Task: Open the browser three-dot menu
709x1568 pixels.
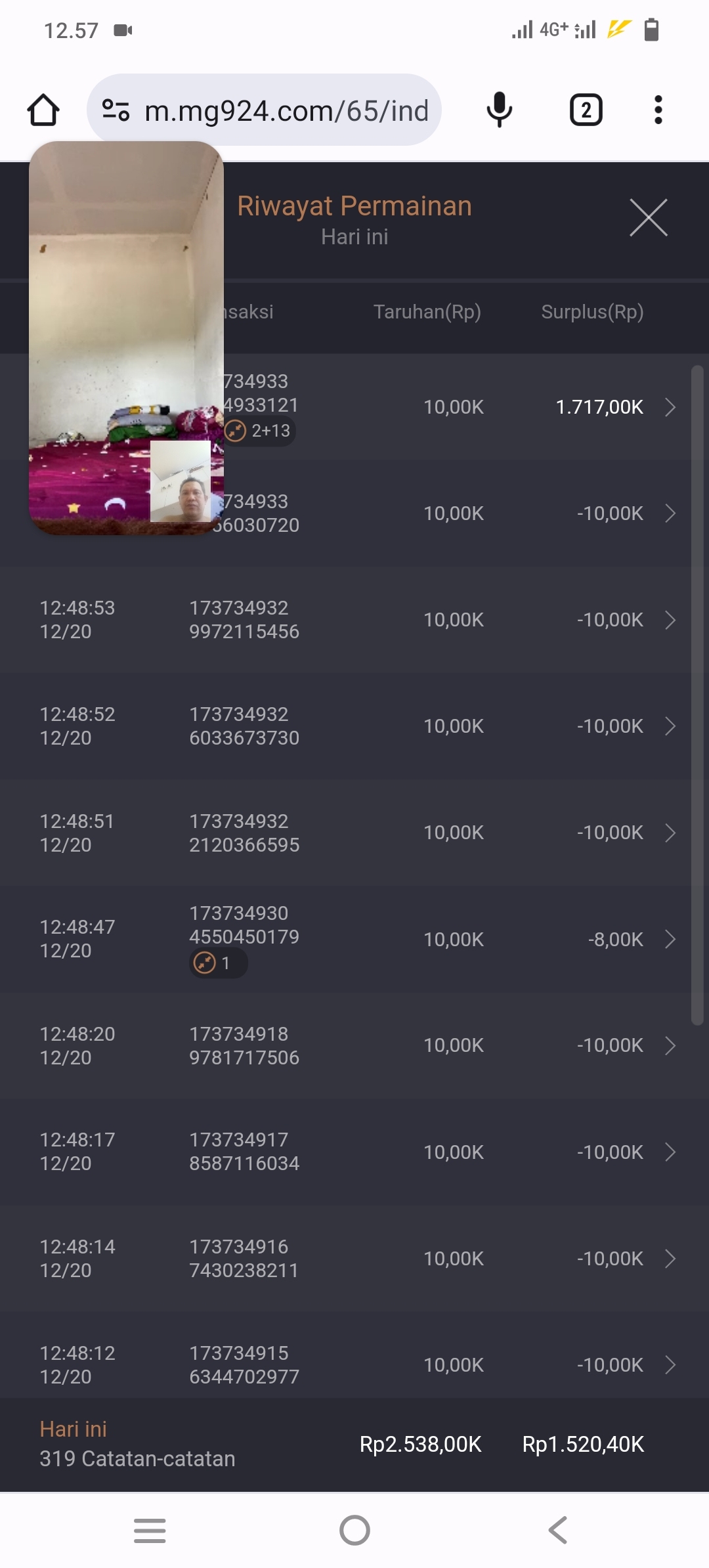Action: click(658, 110)
